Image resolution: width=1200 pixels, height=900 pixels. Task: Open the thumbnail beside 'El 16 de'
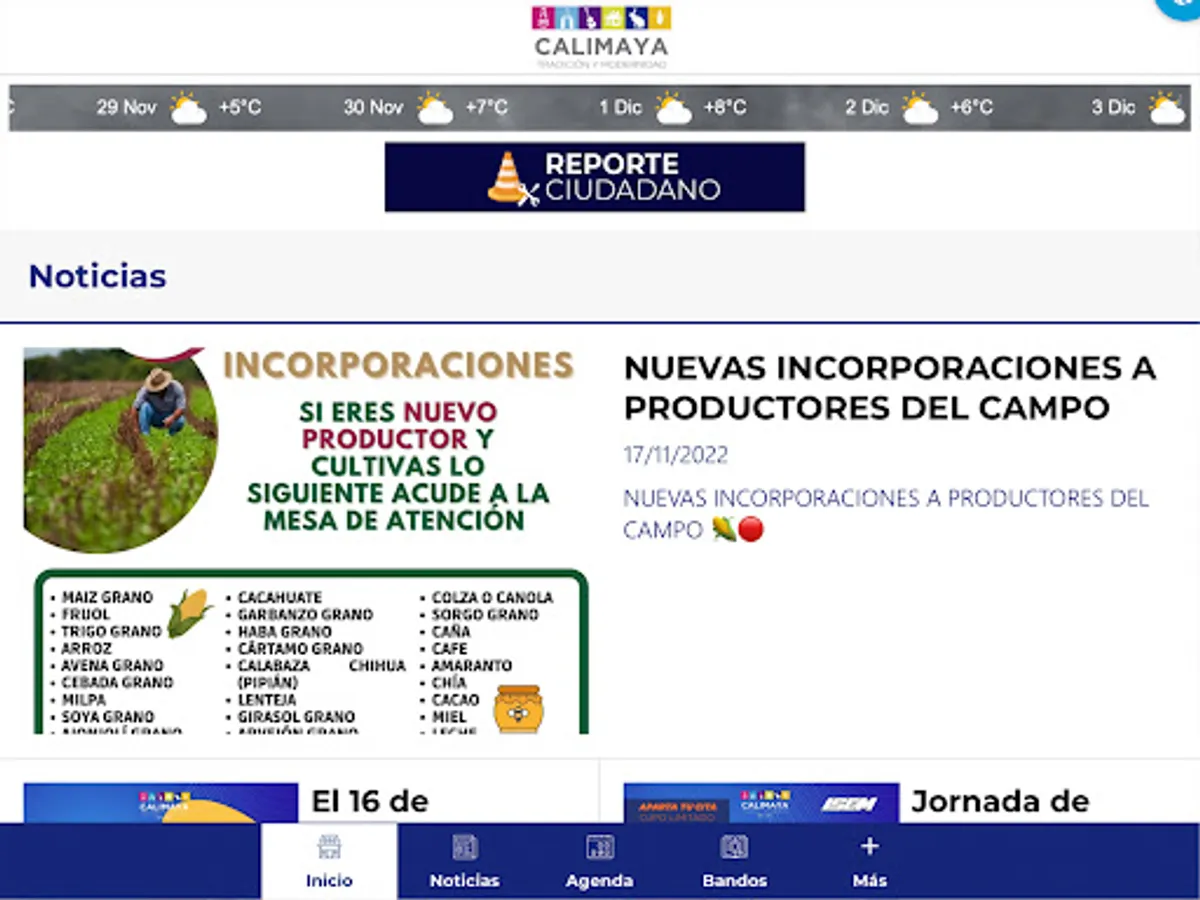point(161,803)
